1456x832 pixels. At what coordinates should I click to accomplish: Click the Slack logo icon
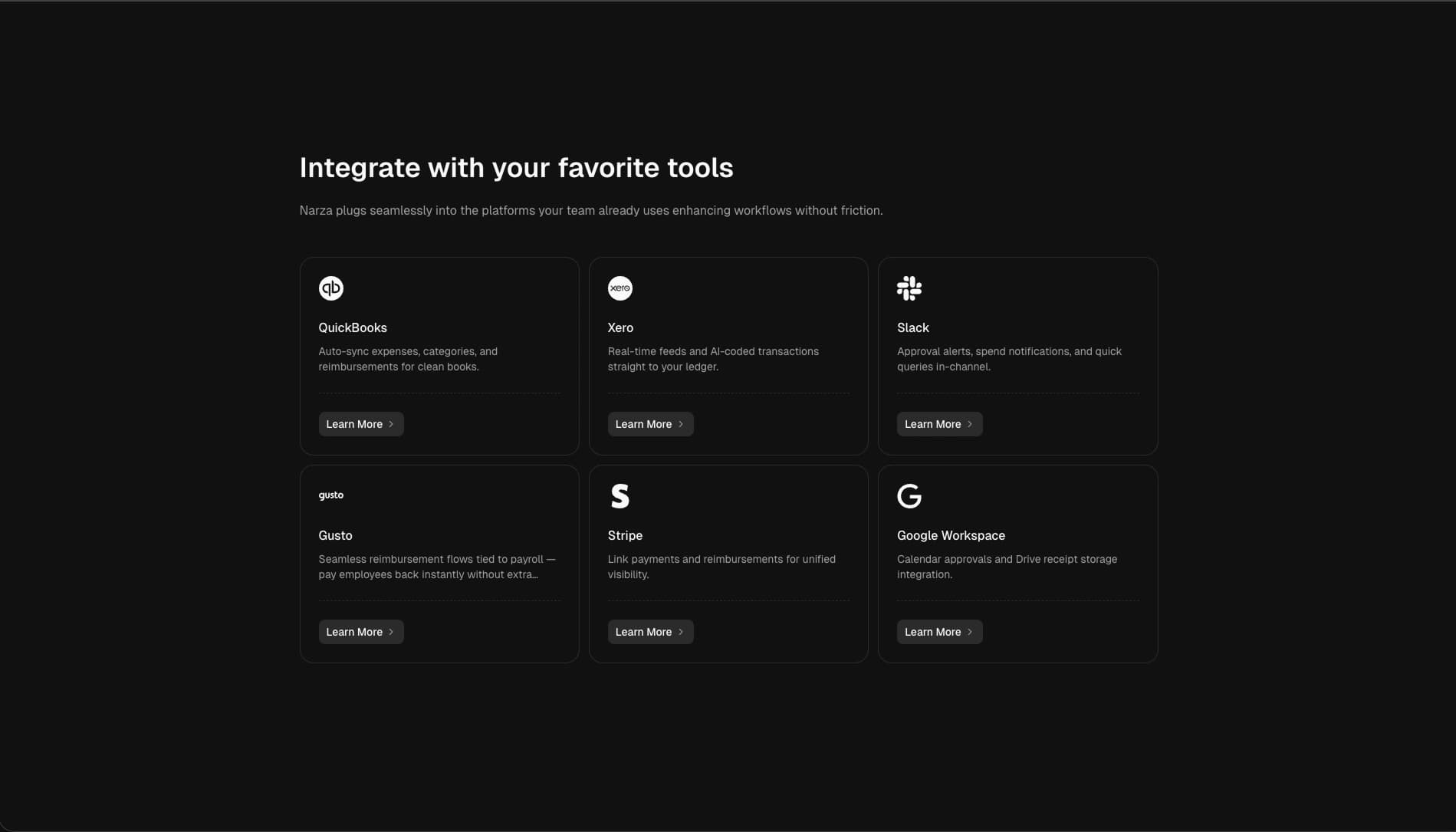click(909, 288)
